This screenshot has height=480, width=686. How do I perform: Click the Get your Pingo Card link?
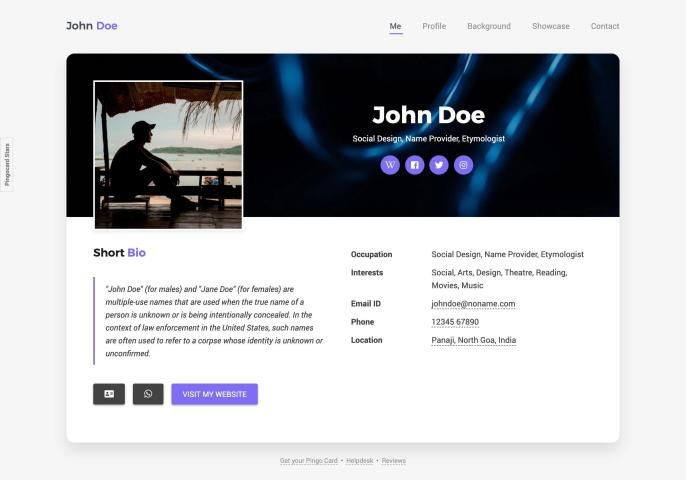[307, 461]
